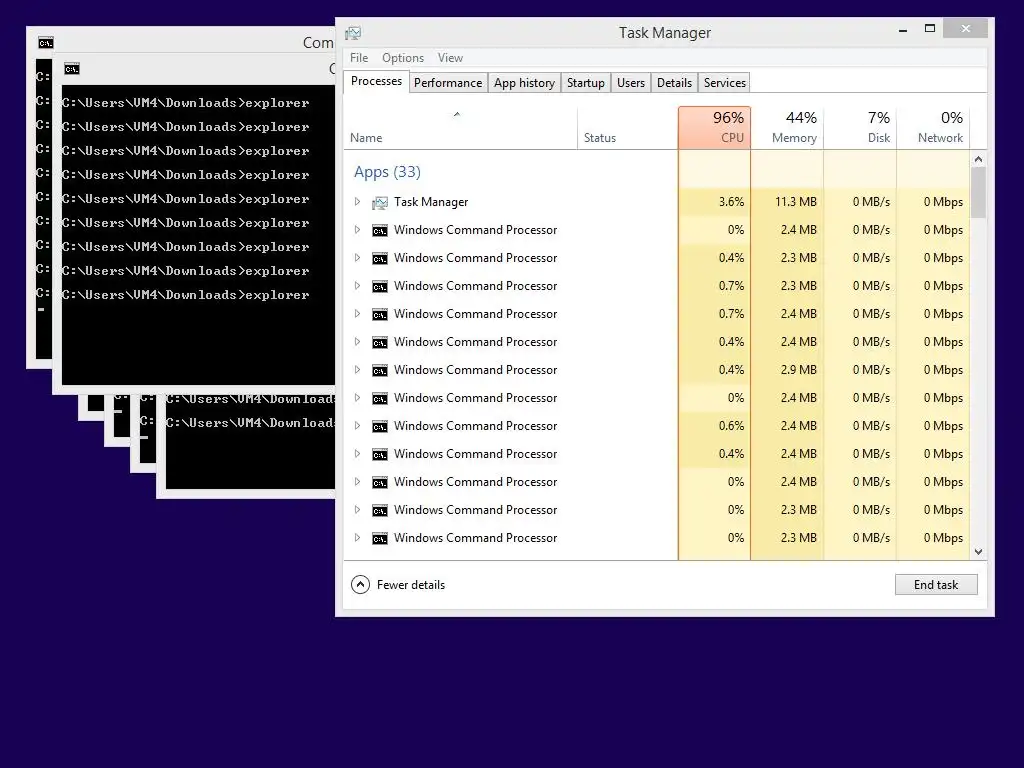Click the cmd icon of the 0.6% CPU process

(379, 426)
